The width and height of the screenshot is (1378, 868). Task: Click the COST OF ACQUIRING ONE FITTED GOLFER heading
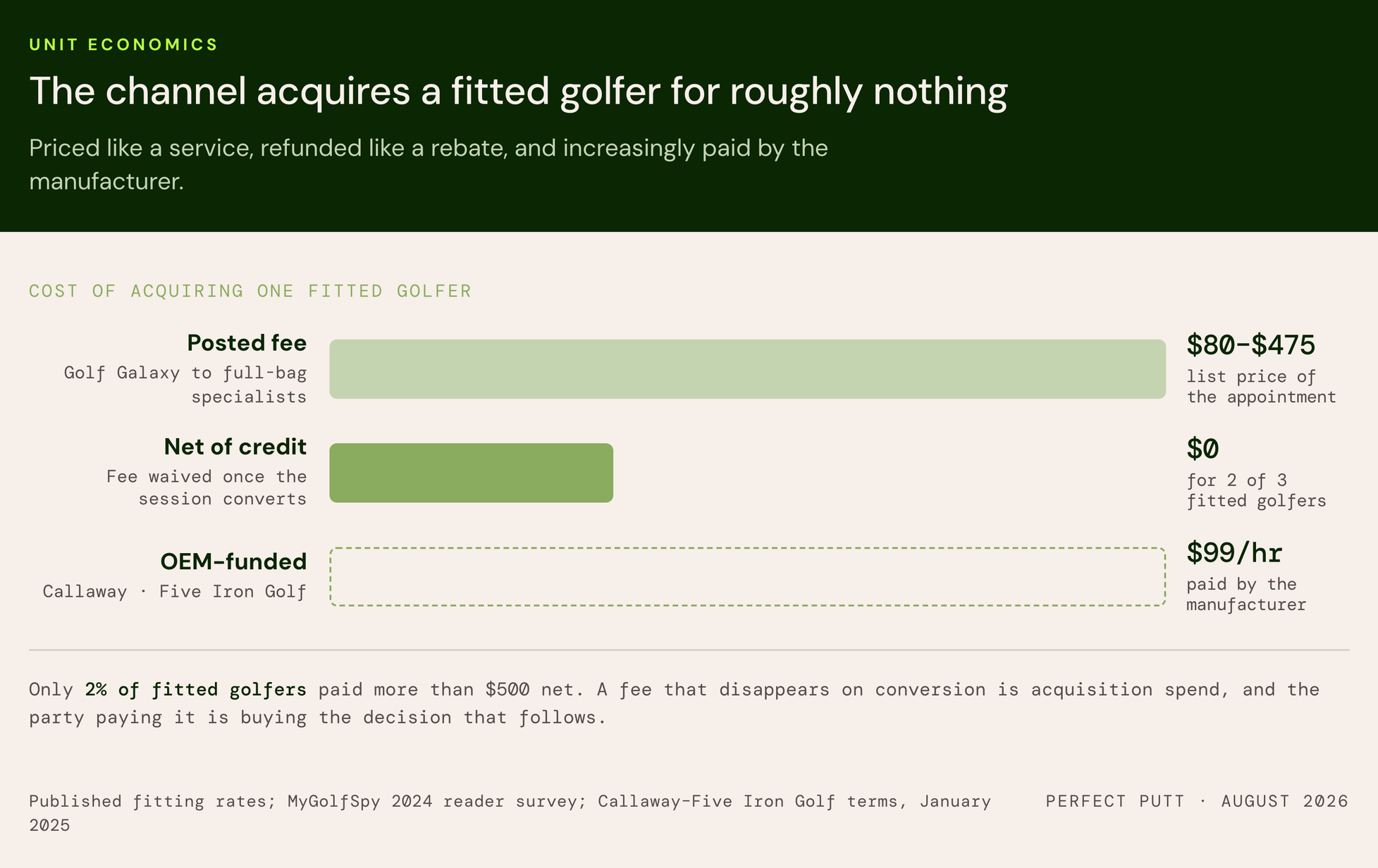pyautogui.click(x=250, y=291)
